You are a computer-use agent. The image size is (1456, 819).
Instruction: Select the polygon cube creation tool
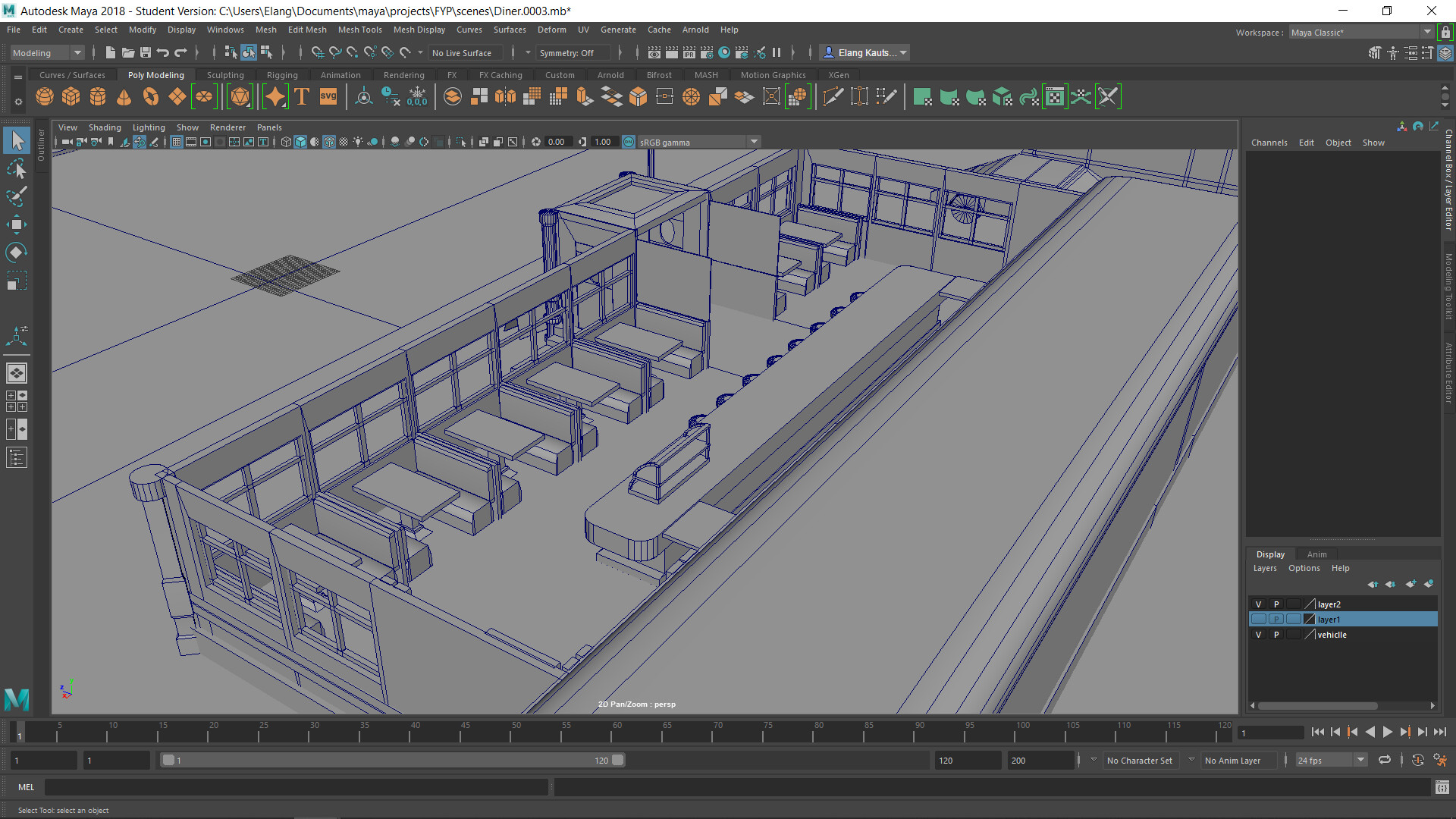tap(71, 96)
